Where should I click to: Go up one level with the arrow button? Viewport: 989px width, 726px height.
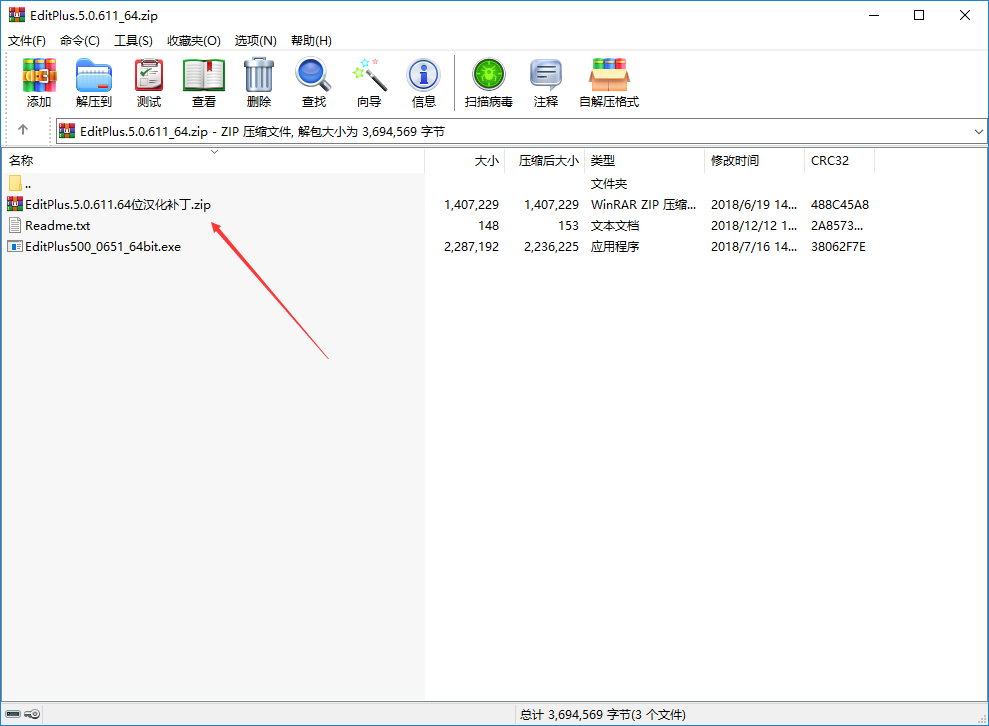23,130
